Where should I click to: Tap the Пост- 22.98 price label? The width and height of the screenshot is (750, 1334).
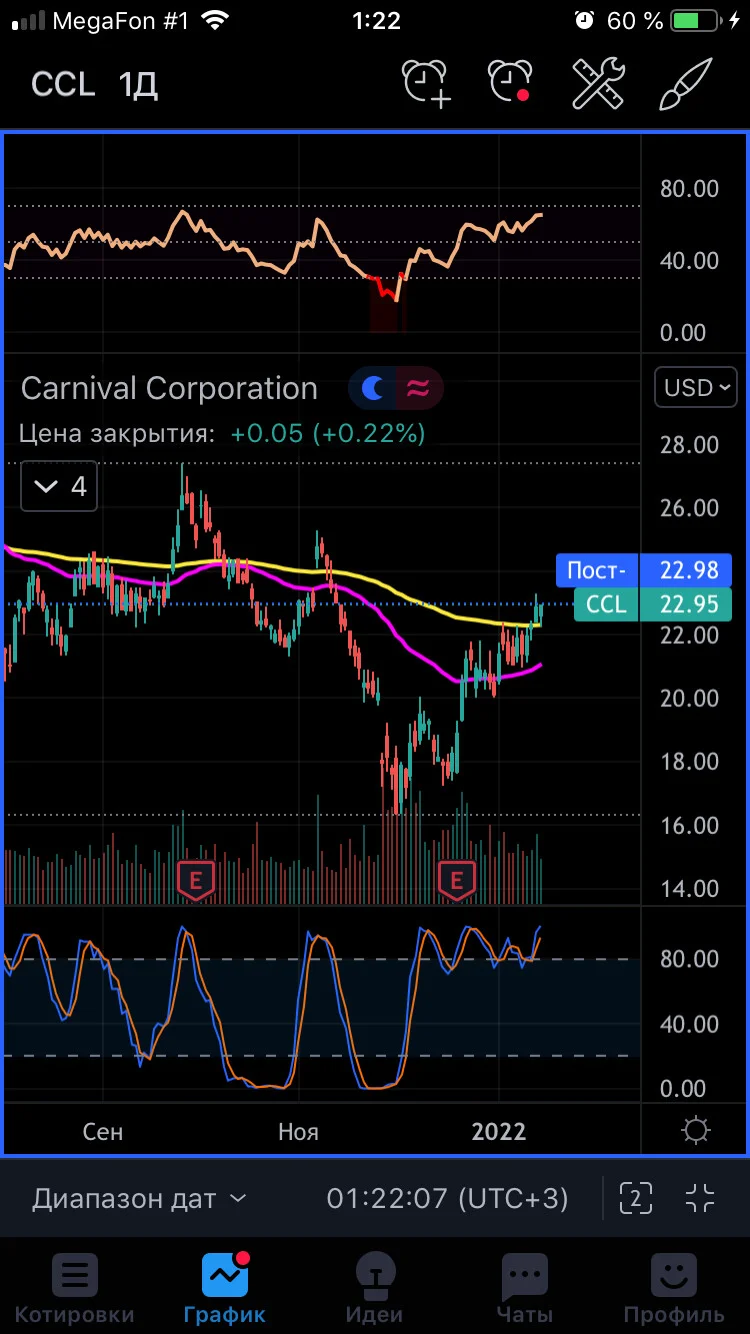[x=644, y=570]
